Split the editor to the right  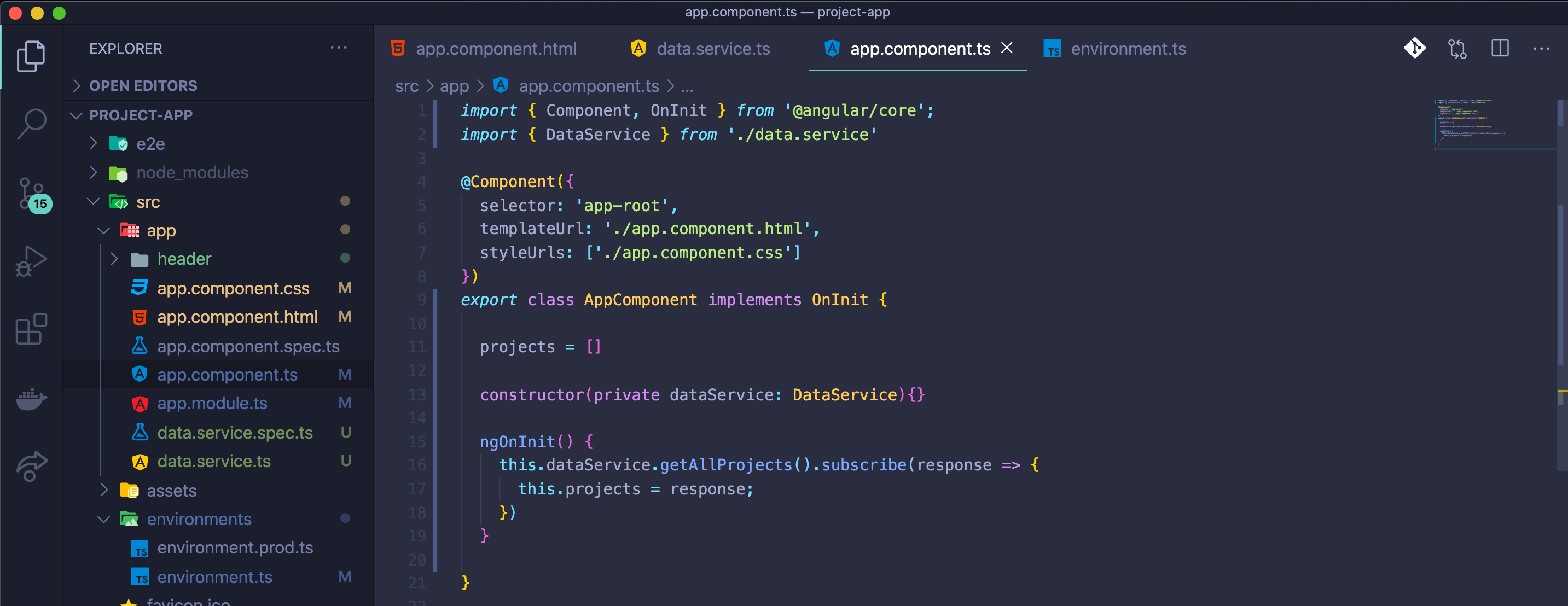pos(1500,48)
